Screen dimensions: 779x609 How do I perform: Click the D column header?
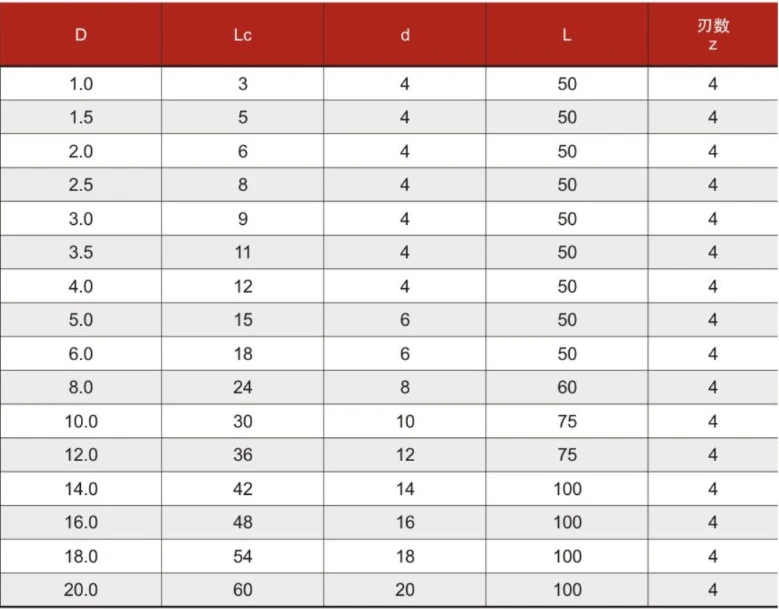pos(80,34)
